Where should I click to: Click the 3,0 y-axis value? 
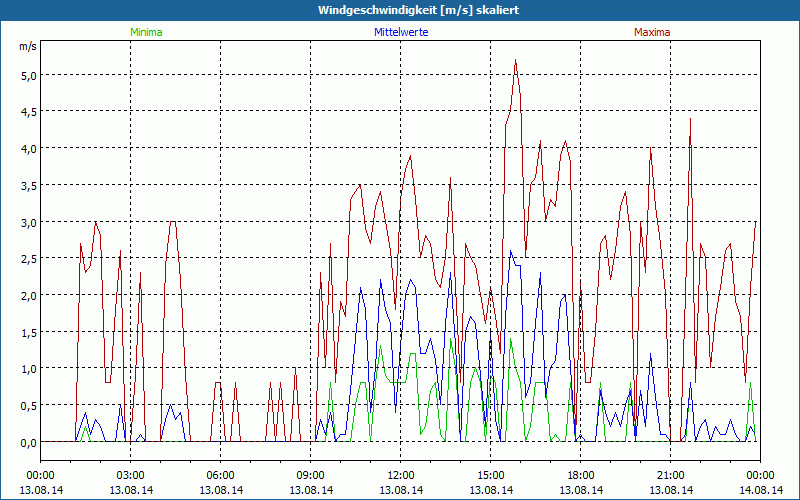point(29,222)
